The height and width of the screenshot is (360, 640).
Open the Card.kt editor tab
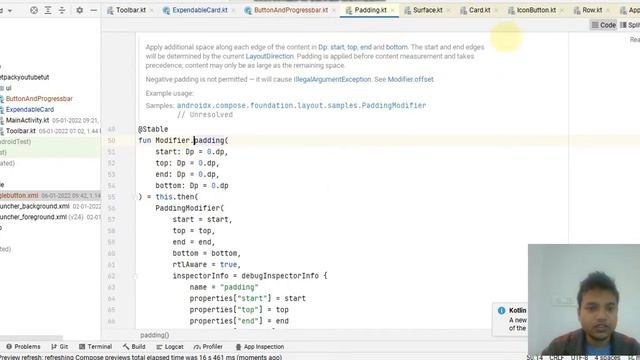479,10
